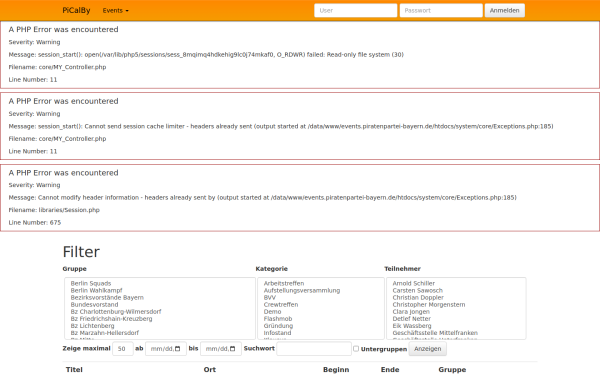Open calendar picker icon for bis date
600x375 pixels.
point(233,349)
